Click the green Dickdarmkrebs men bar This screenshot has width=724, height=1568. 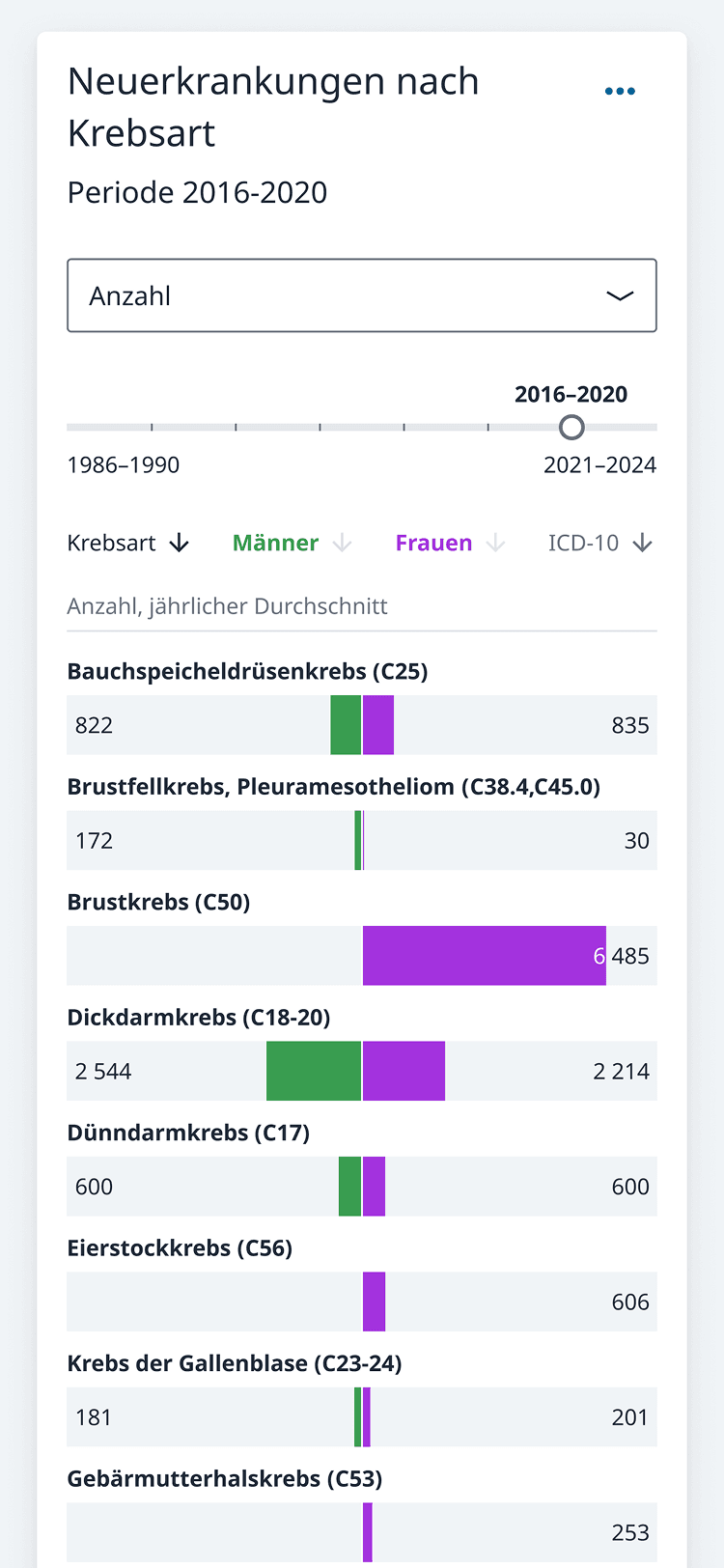click(314, 1071)
